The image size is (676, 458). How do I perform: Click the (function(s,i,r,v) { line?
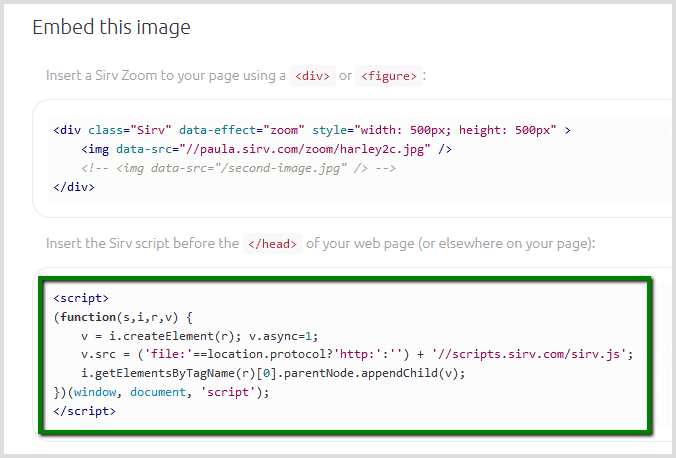tap(123, 317)
